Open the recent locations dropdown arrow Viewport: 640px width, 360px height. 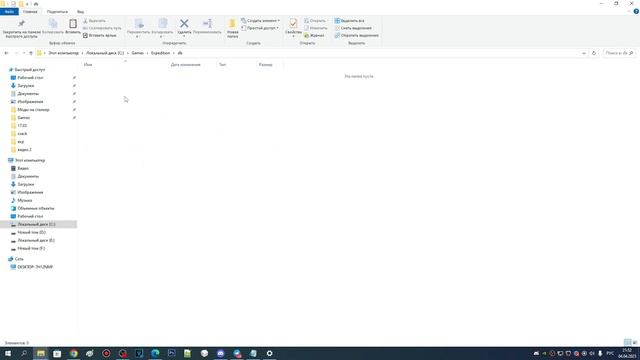pyautogui.click(x=24, y=53)
